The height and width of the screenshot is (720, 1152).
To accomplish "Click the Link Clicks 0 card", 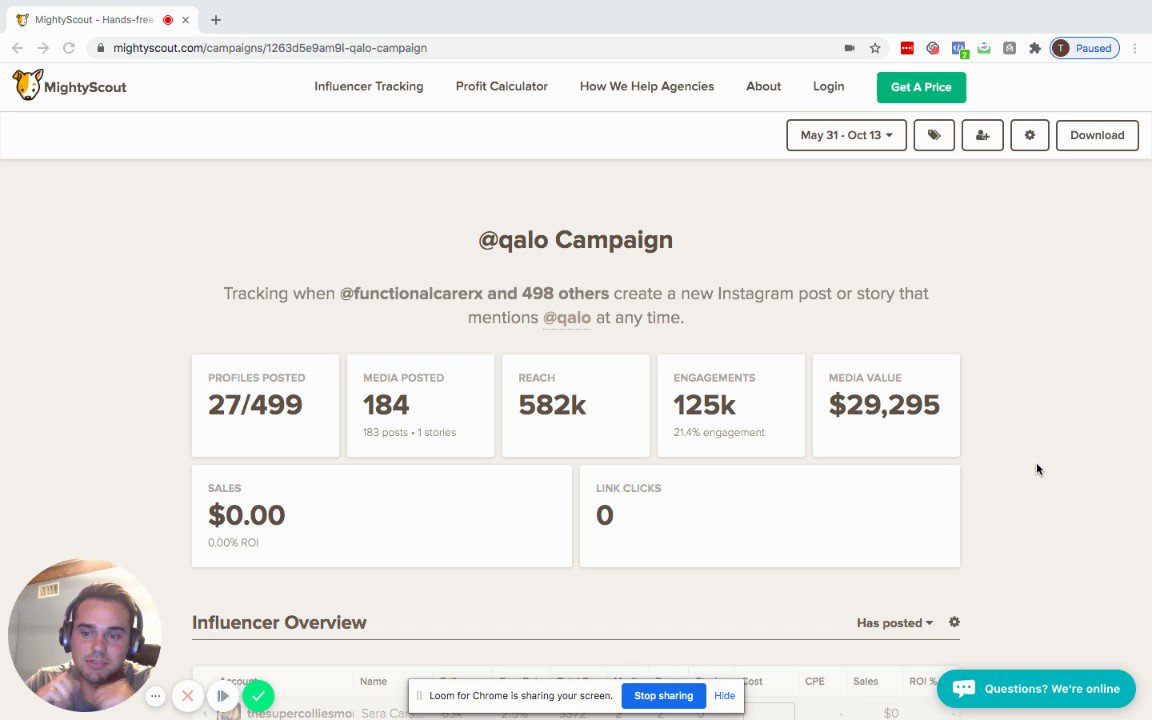I will coord(769,516).
